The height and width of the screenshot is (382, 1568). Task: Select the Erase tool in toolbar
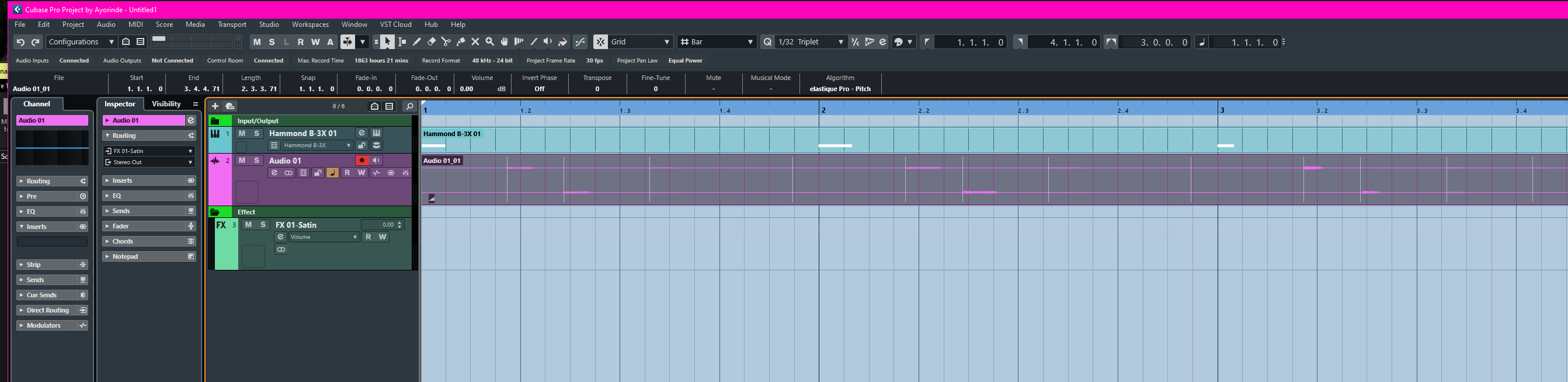coord(432,42)
